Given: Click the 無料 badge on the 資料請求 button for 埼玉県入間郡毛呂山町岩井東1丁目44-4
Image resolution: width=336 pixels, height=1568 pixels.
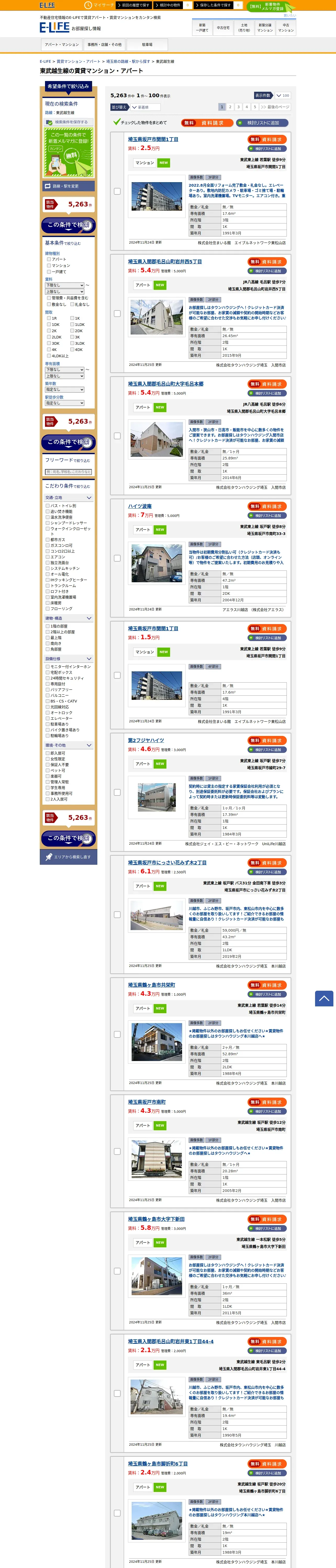Looking at the screenshot, I should (255, 1342).
